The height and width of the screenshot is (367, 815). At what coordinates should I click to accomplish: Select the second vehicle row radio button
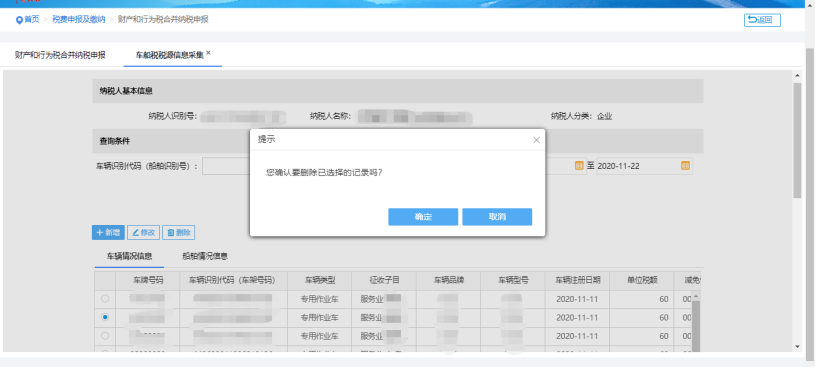105,317
